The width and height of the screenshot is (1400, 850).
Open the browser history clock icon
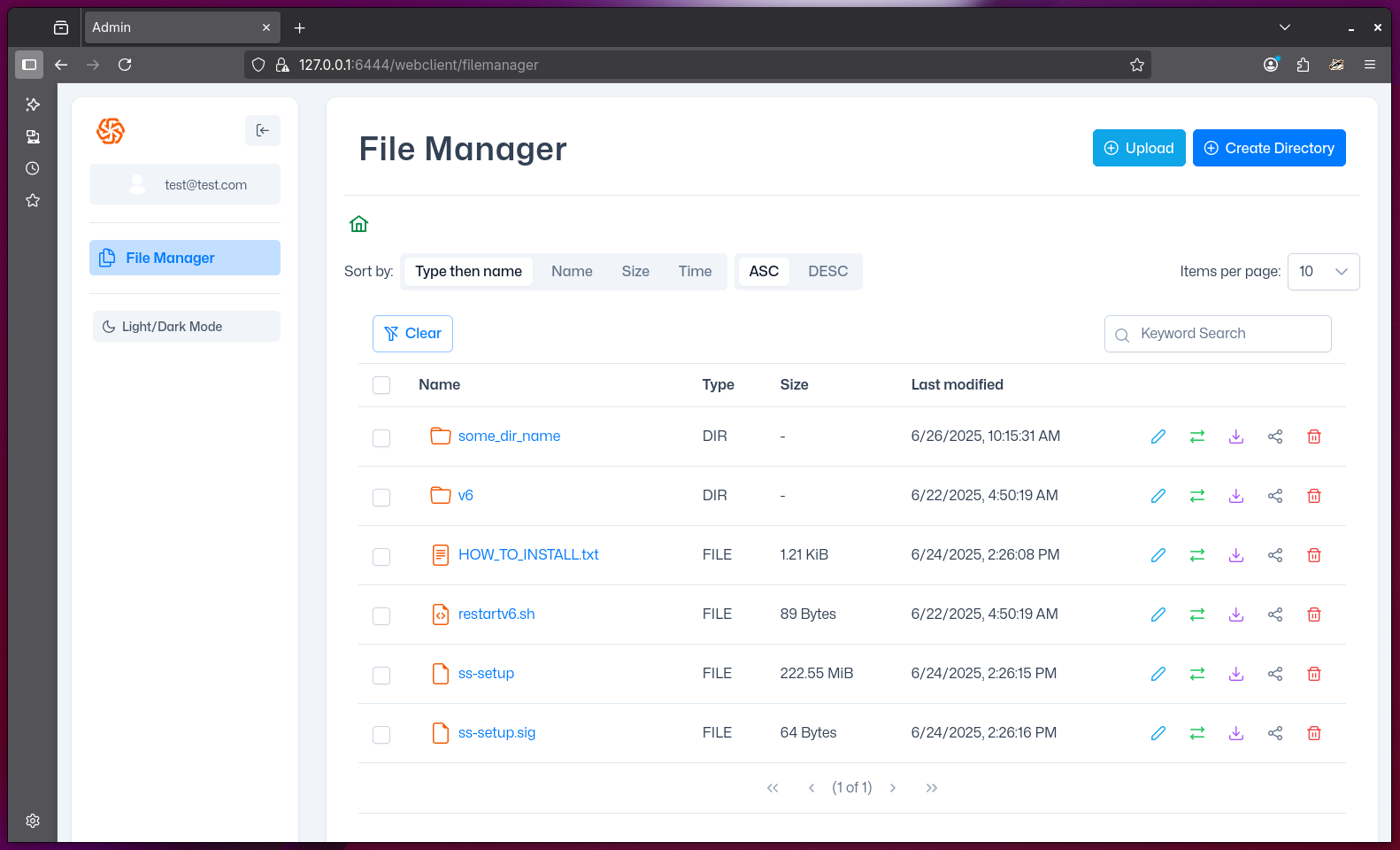33,168
